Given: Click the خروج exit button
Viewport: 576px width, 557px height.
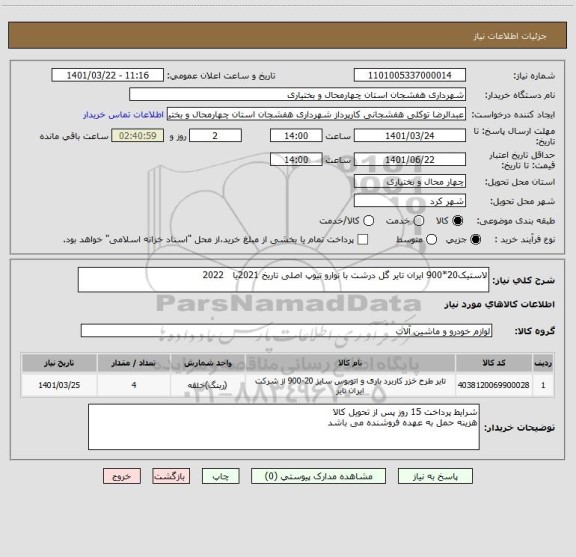Looking at the screenshot, I should point(122,476).
